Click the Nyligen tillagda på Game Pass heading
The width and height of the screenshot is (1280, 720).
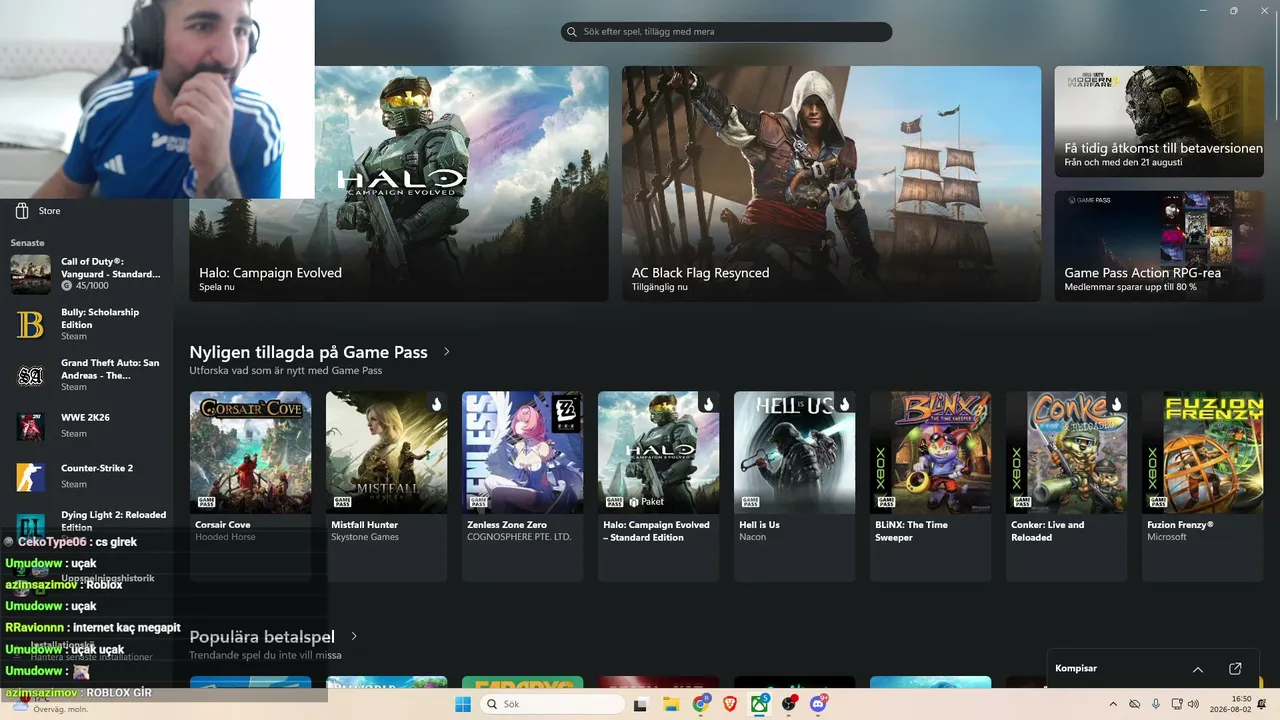(308, 352)
